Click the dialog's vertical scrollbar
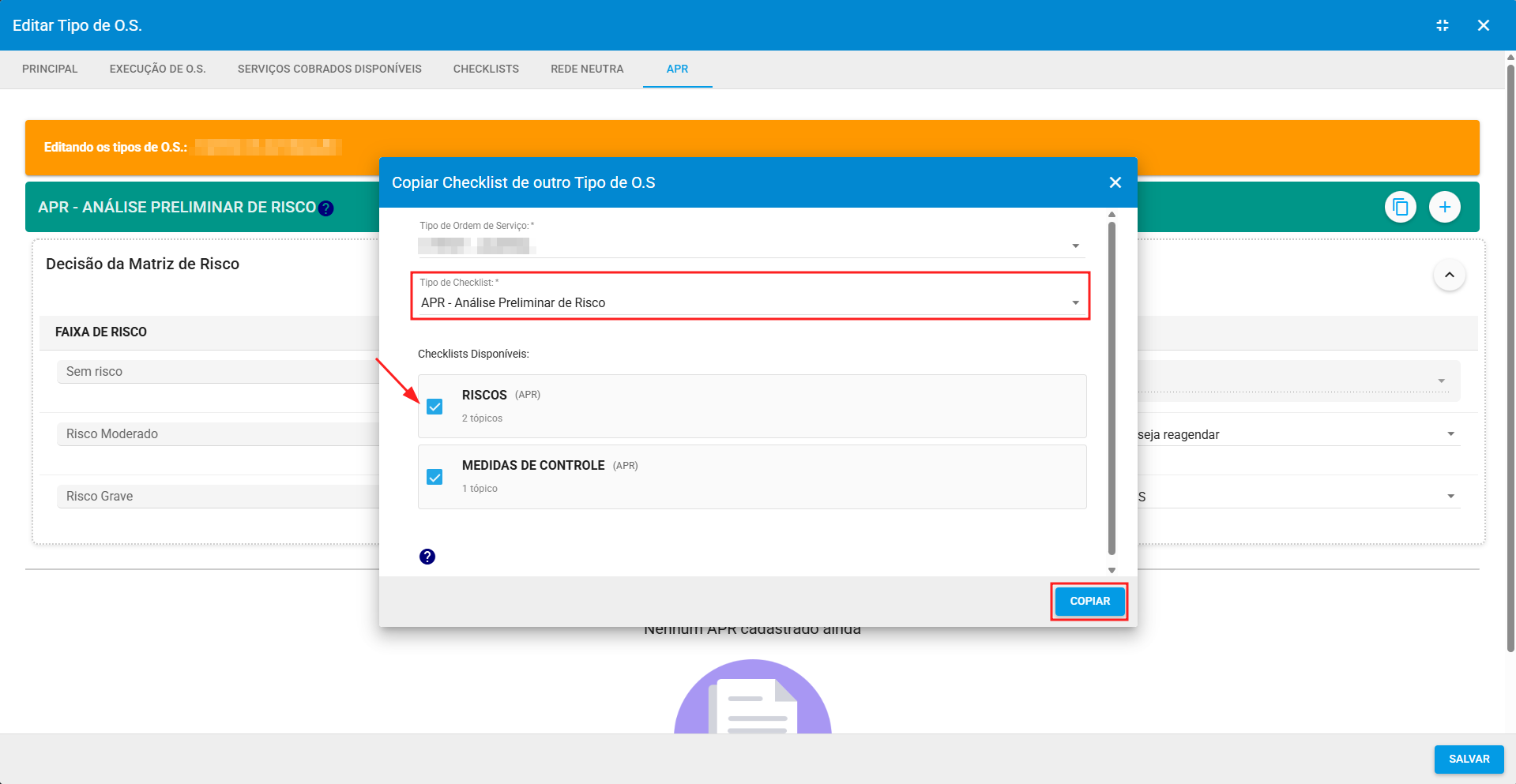 (x=1112, y=387)
